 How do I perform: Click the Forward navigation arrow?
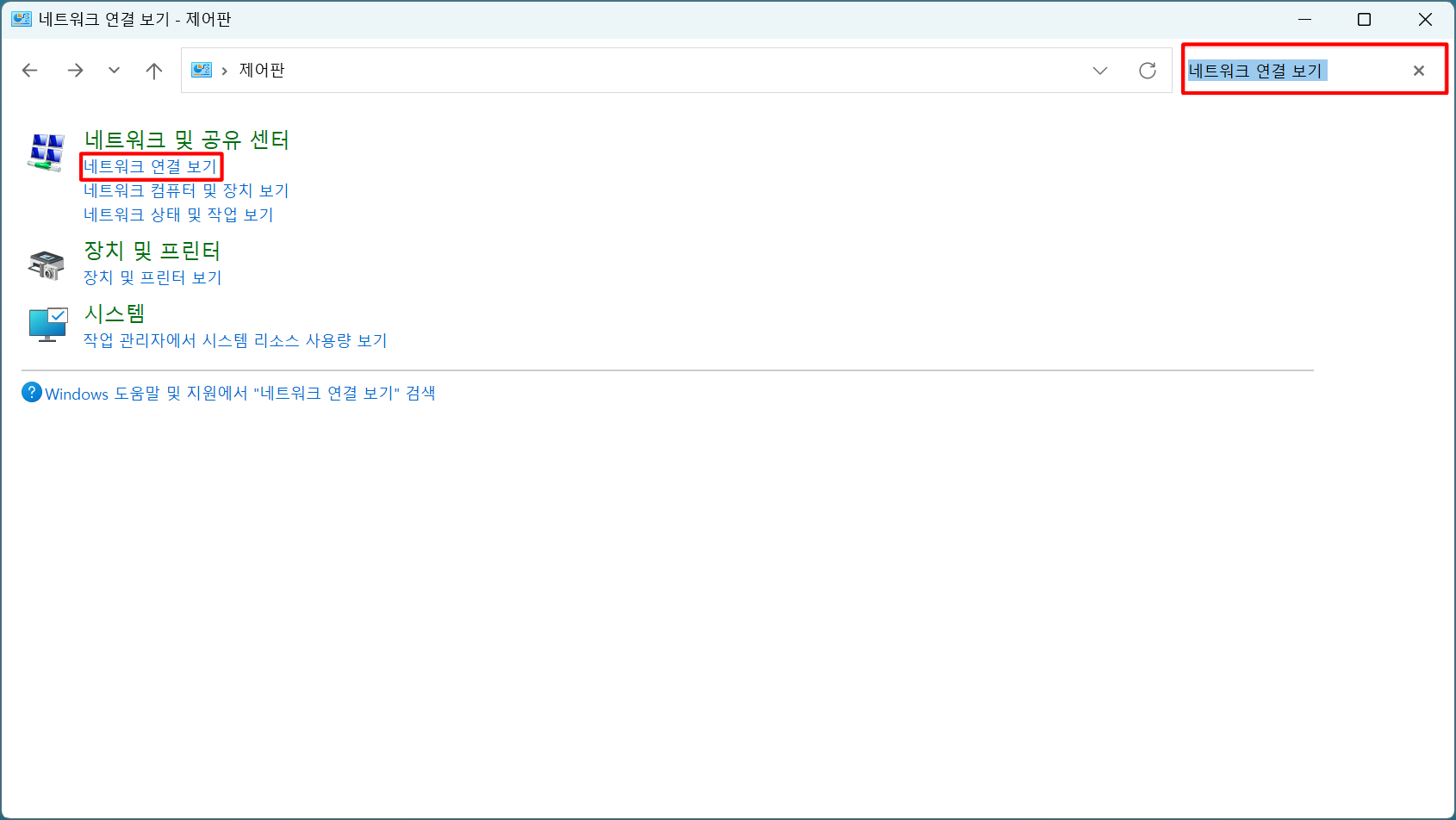76,71
